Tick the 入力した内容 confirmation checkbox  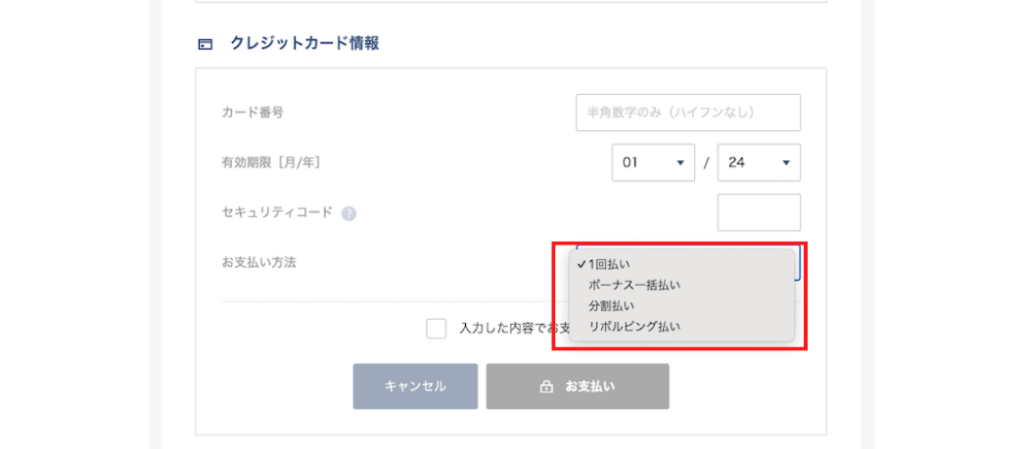coord(436,328)
